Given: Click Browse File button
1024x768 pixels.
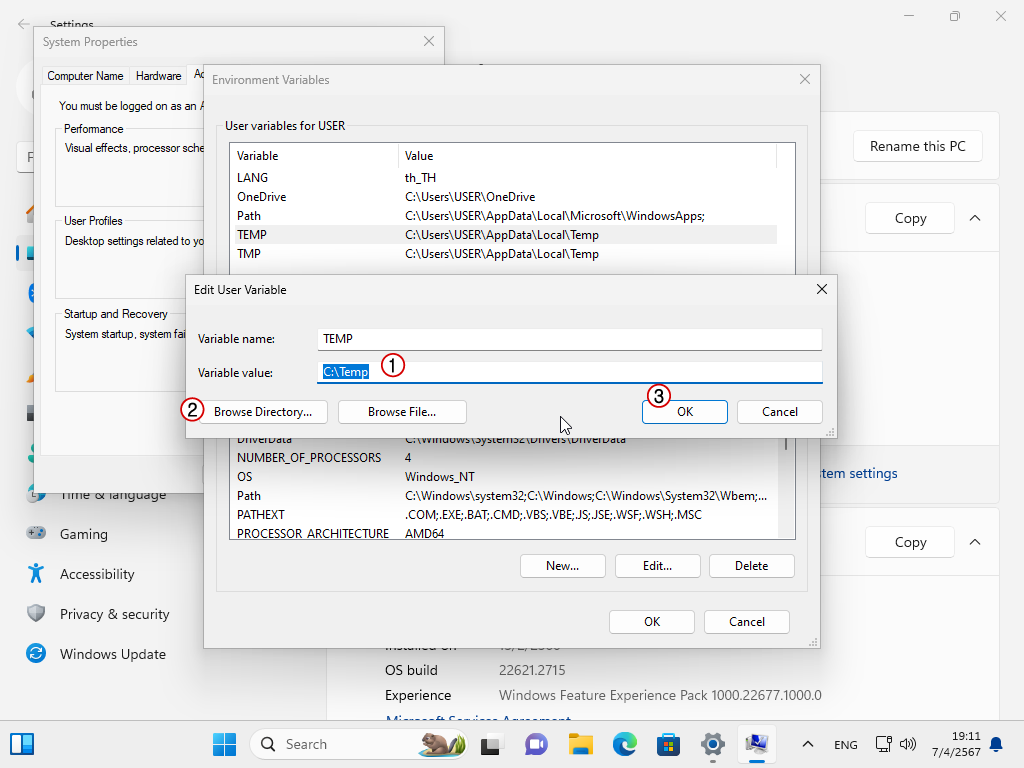Looking at the screenshot, I should pyautogui.click(x=402, y=412).
